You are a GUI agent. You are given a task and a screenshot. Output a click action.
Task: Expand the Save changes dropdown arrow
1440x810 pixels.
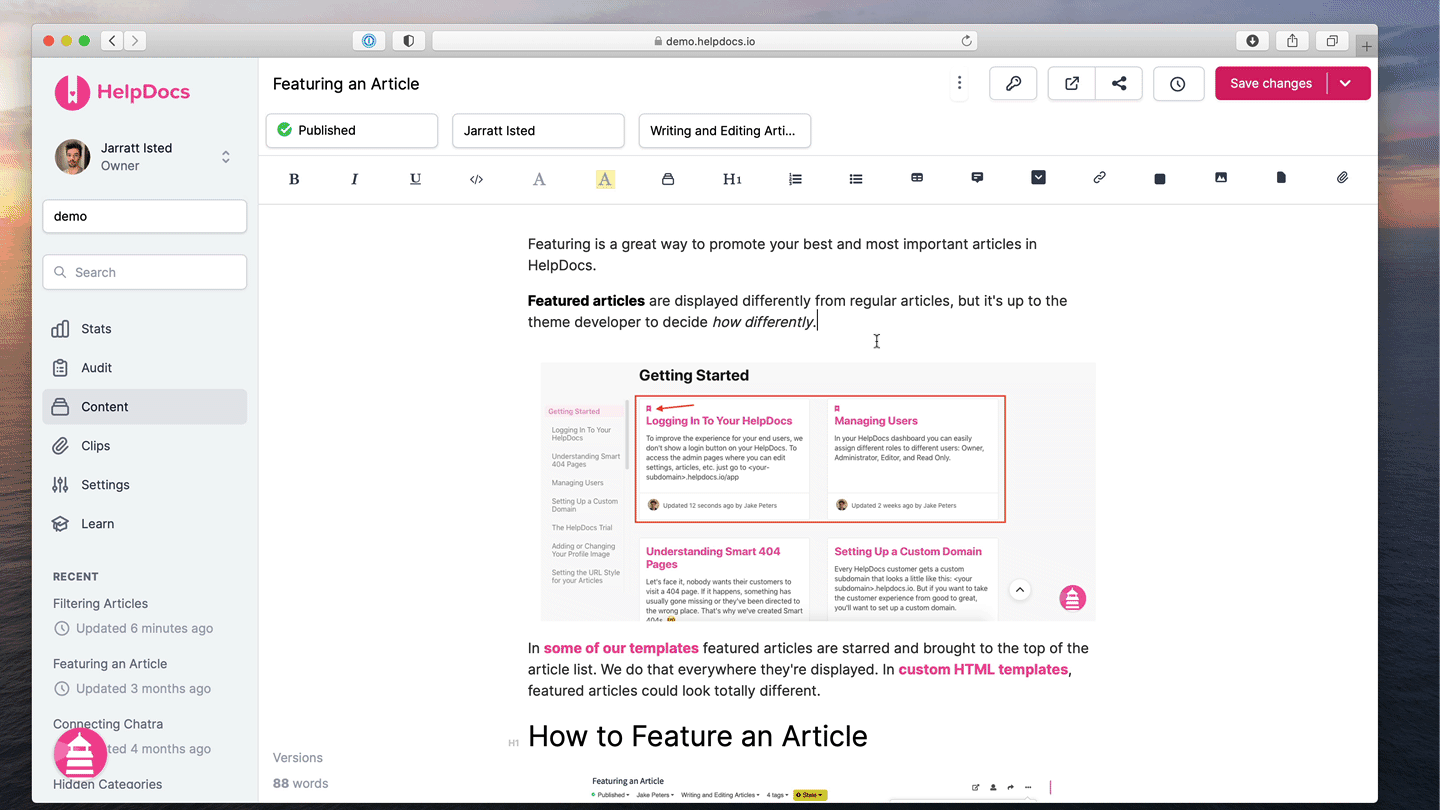pos(1346,84)
